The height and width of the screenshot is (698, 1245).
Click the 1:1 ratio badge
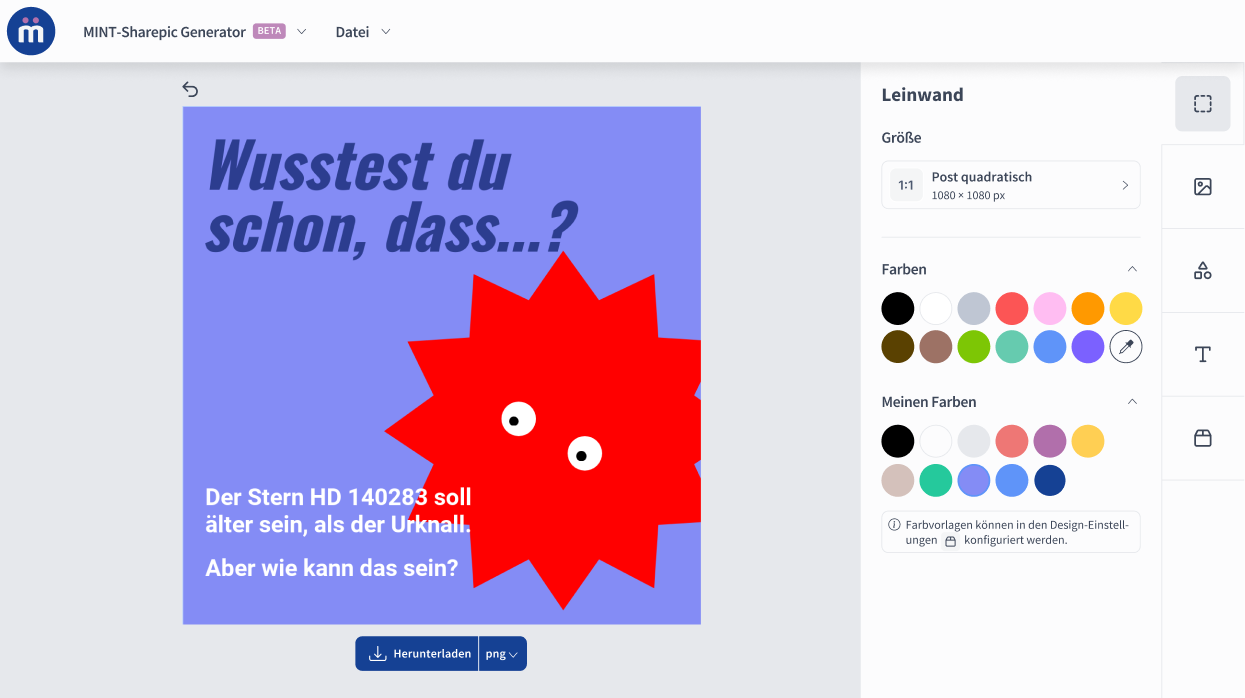pyautogui.click(x=906, y=185)
